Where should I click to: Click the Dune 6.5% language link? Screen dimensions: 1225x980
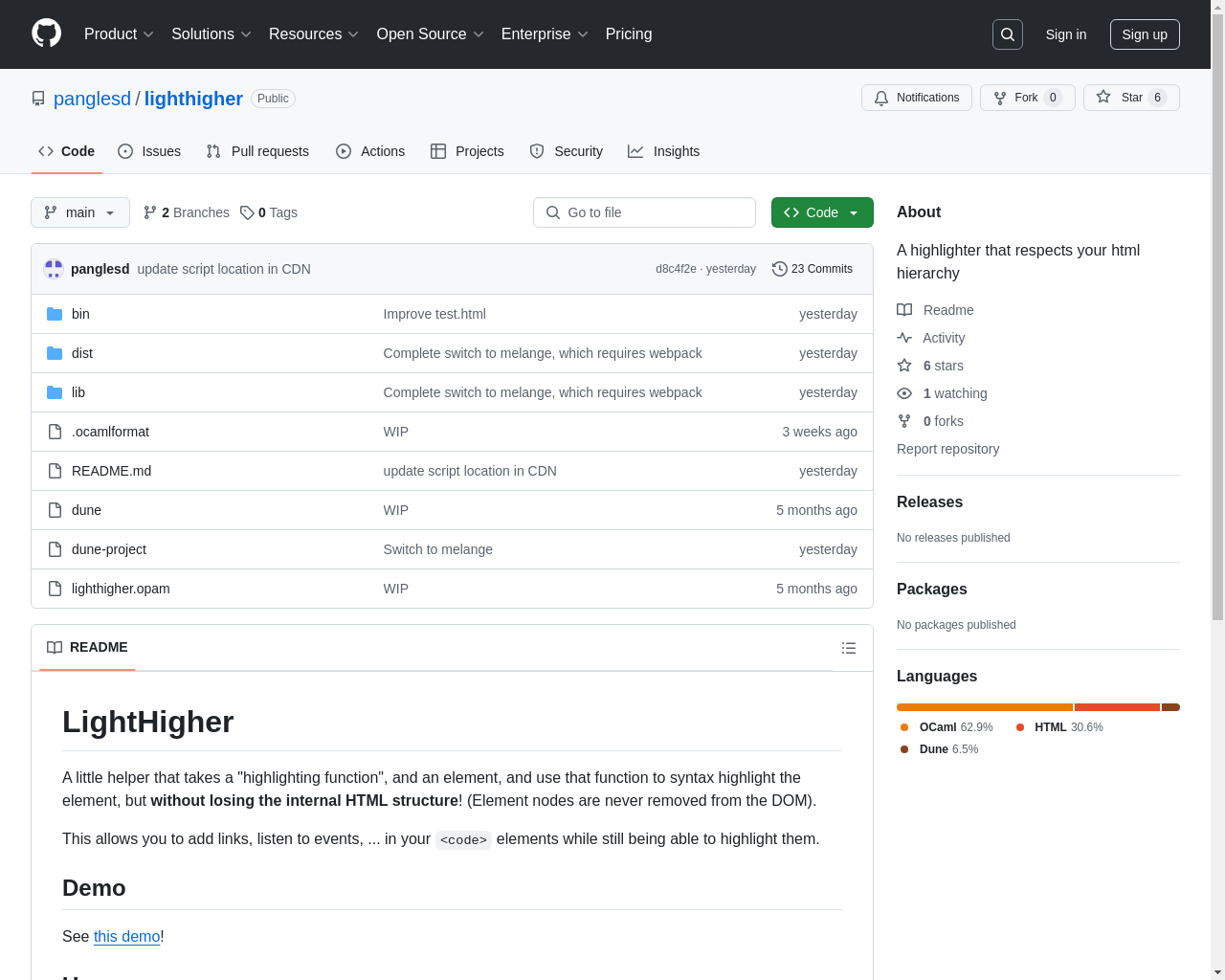(x=939, y=749)
